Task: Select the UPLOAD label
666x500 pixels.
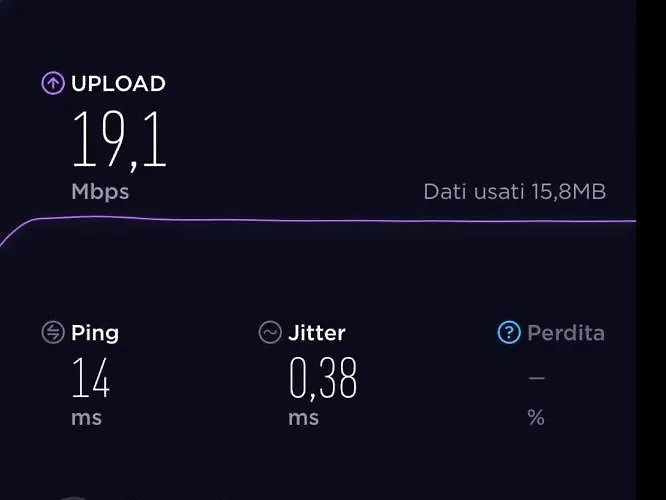Action: tap(118, 84)
